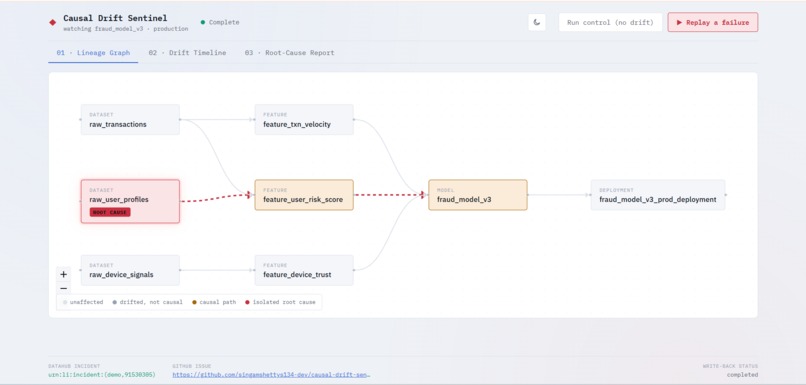The height and width of the screenshot is (385, 806).
Task: Click the 'unaffected' legend entry
Action: (x=83, y=302)
